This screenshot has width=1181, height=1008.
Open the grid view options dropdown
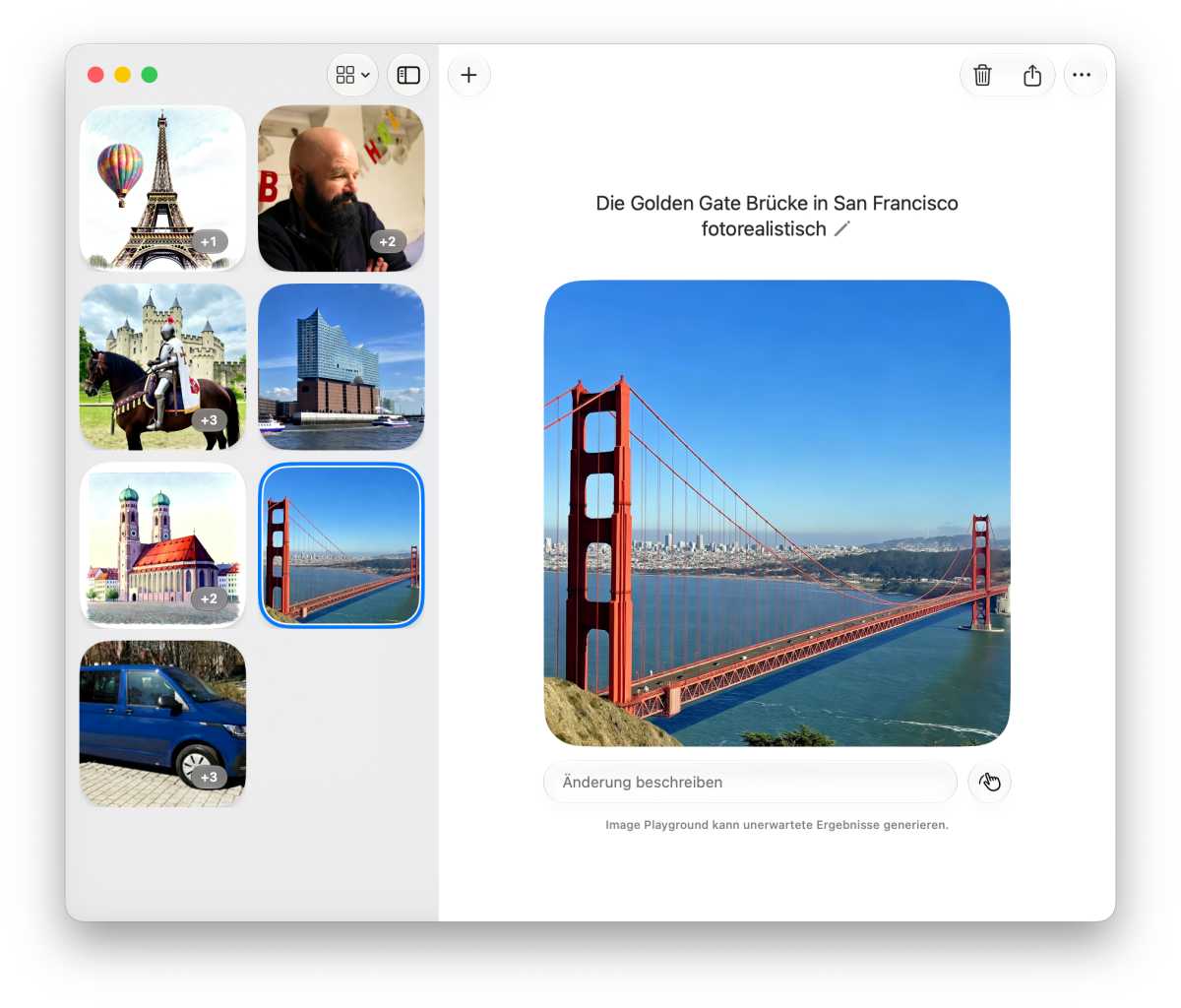tap(352, 75)
